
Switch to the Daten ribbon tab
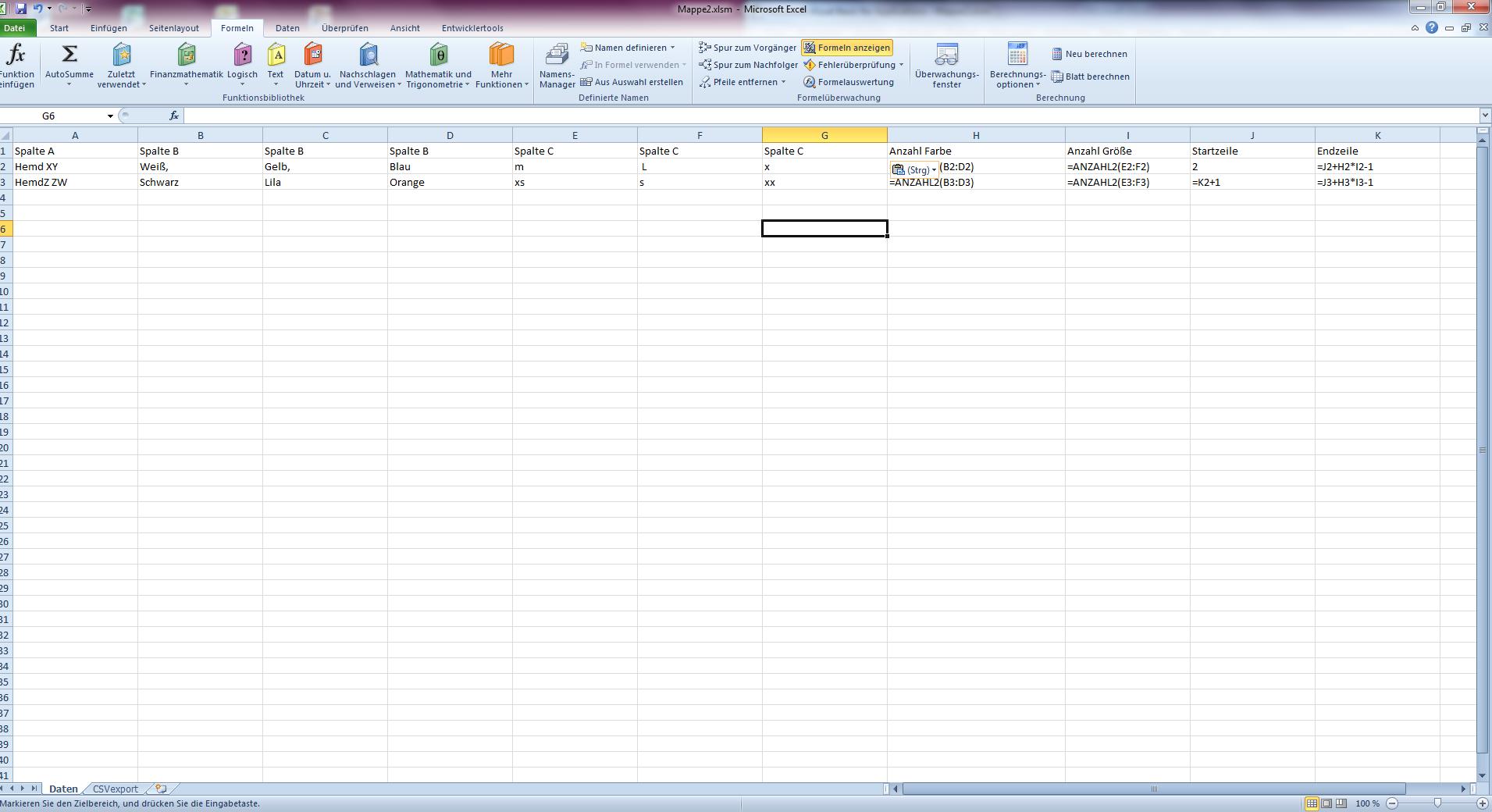coord(287,28)
